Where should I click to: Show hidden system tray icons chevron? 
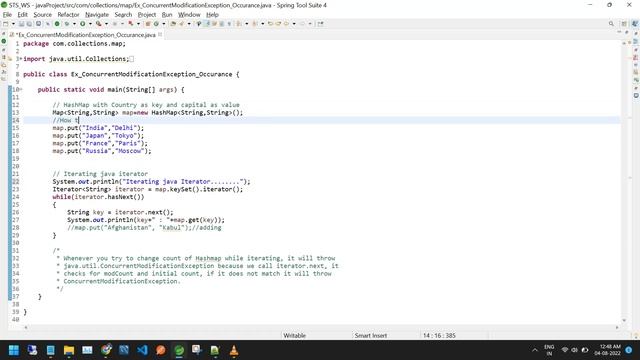535,350
